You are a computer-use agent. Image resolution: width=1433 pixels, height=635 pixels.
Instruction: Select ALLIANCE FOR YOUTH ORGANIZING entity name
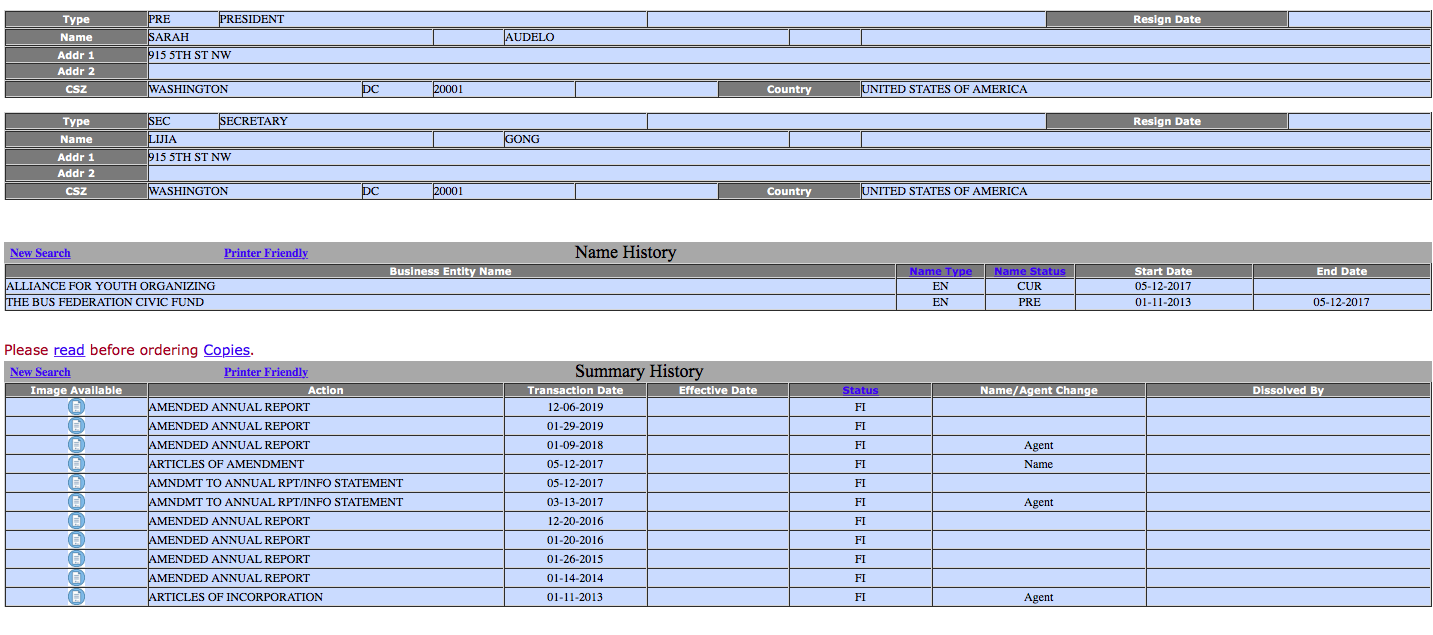point(110,286)
